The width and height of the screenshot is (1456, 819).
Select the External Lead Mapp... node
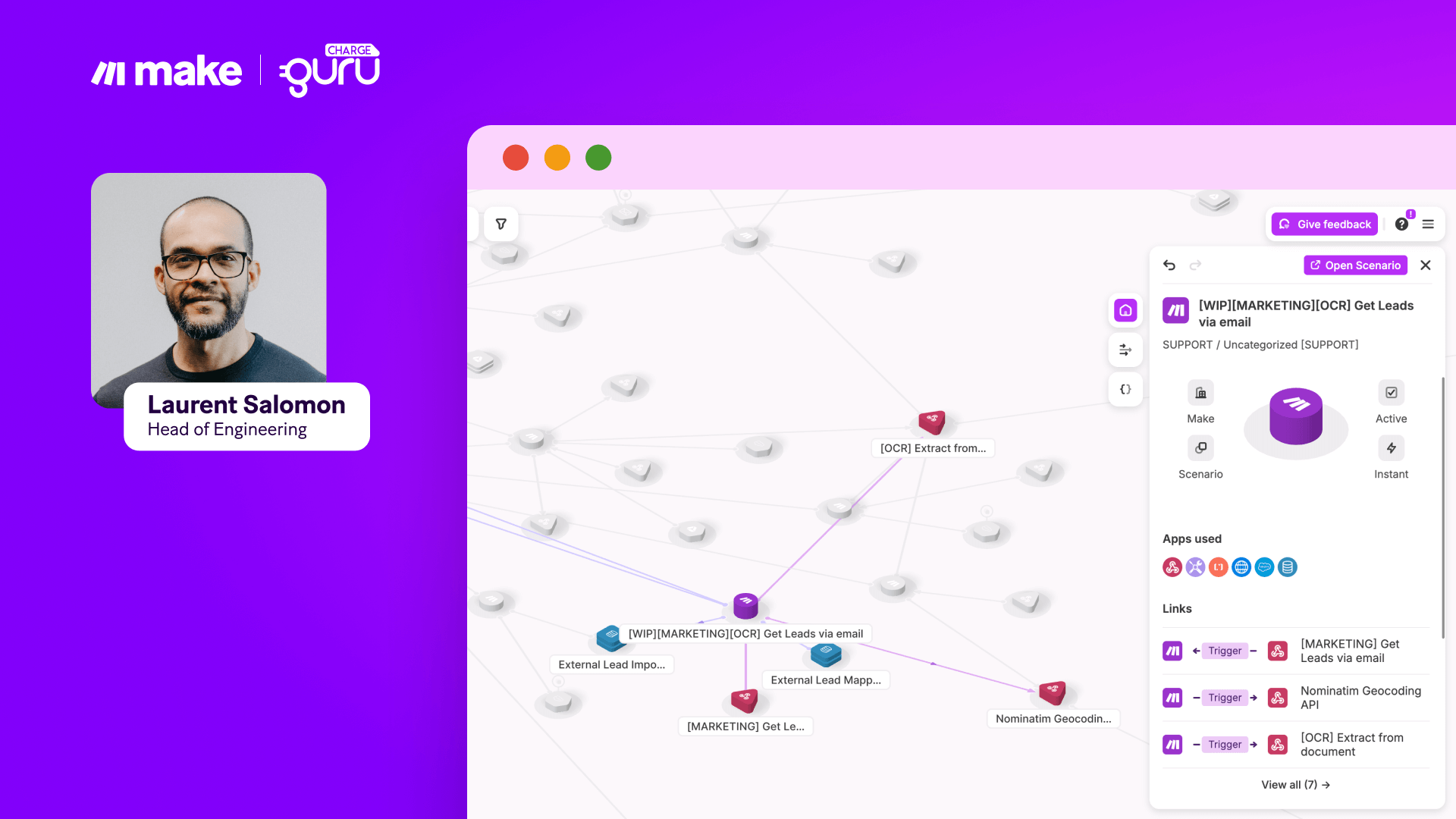pyautogui.click(x=826, y=654)
